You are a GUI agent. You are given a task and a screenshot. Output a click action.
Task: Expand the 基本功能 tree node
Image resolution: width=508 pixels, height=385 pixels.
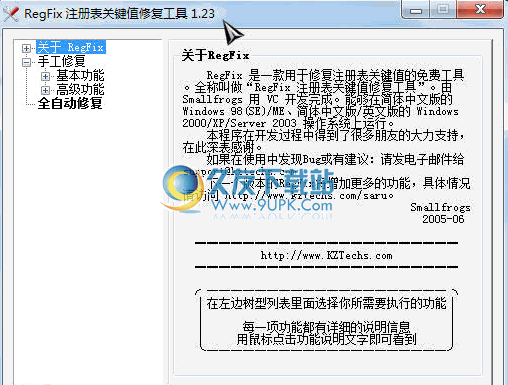coord(45,76)
